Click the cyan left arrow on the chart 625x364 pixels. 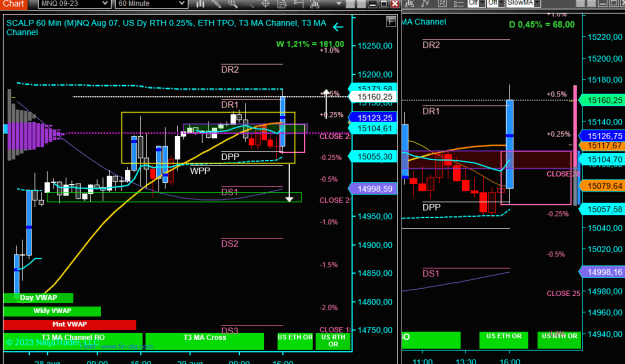pos(338,27)
